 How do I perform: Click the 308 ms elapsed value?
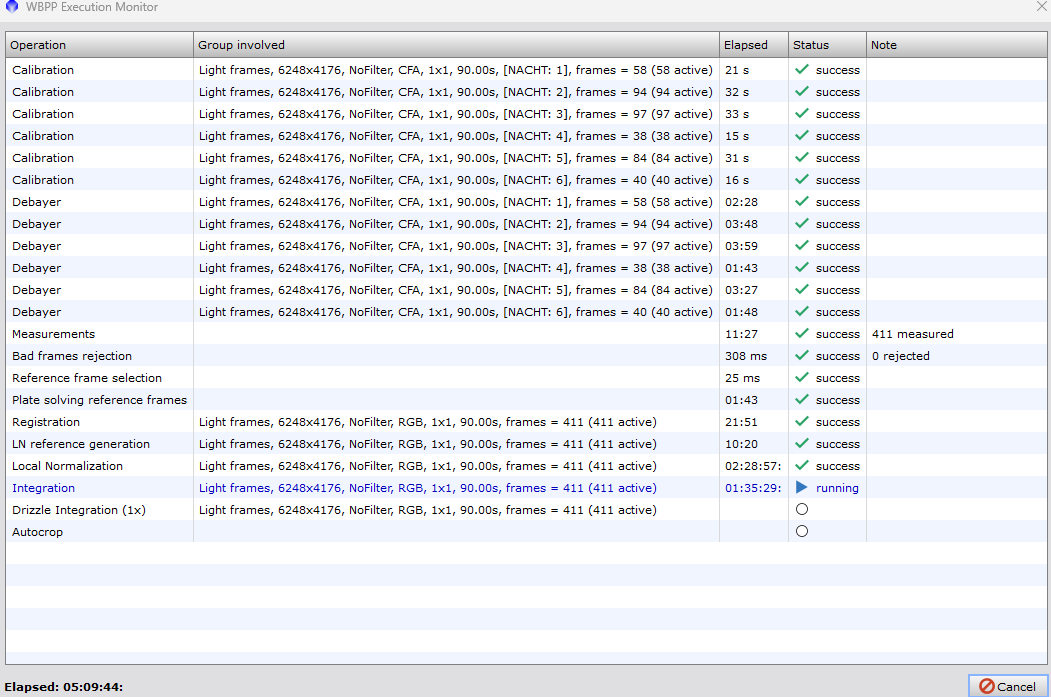(x=745, y=356)
